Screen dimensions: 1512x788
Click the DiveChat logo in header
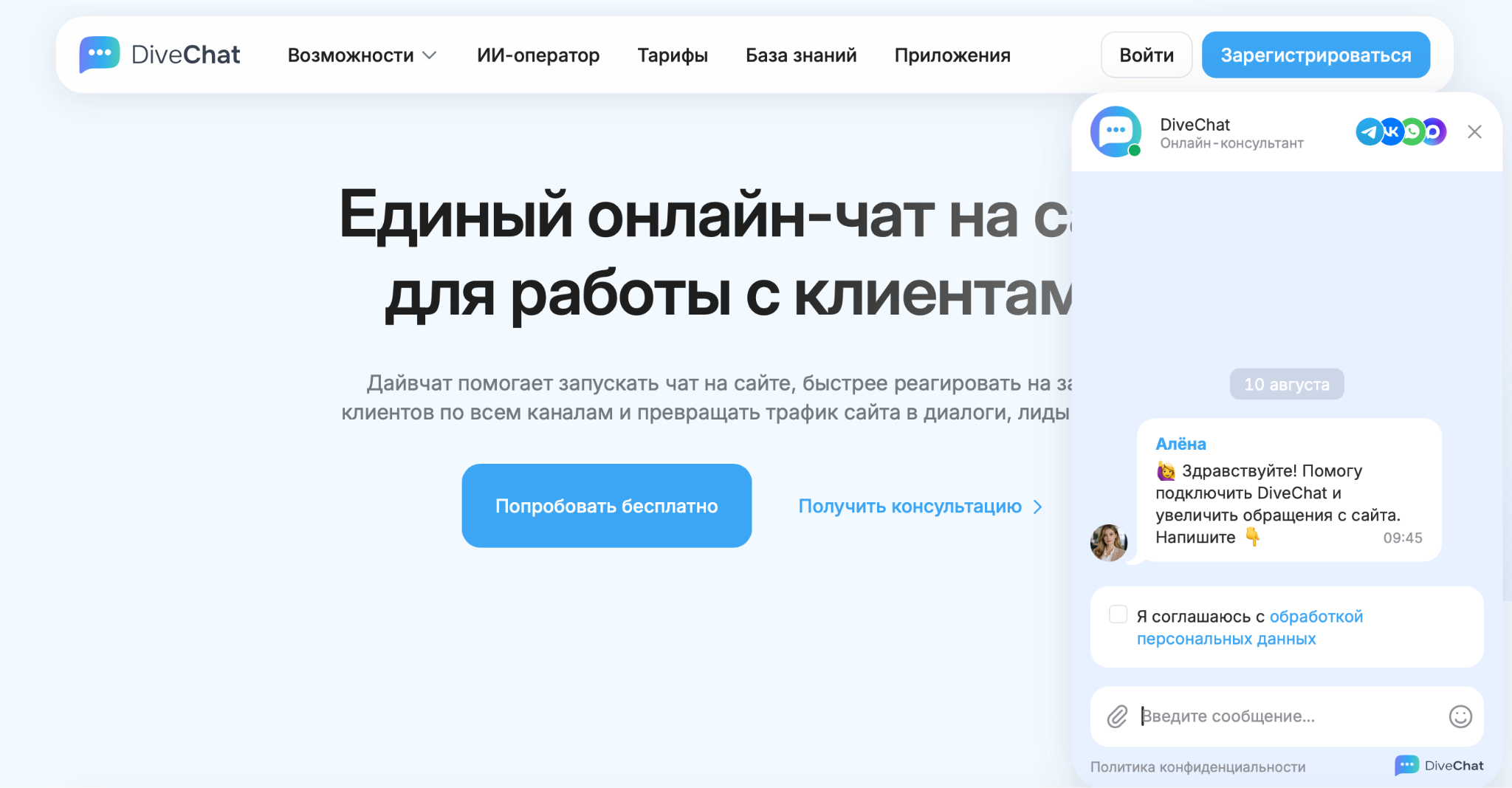[x=159, y=55]
